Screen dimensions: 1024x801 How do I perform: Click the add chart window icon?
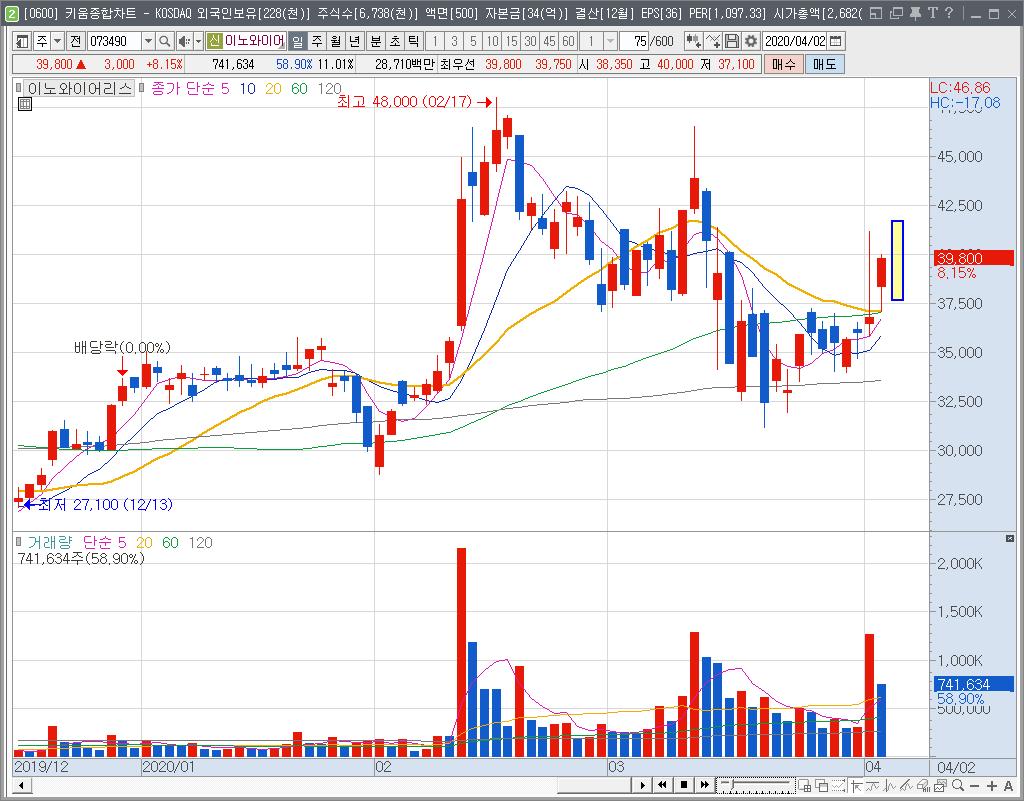coord(805,785)
